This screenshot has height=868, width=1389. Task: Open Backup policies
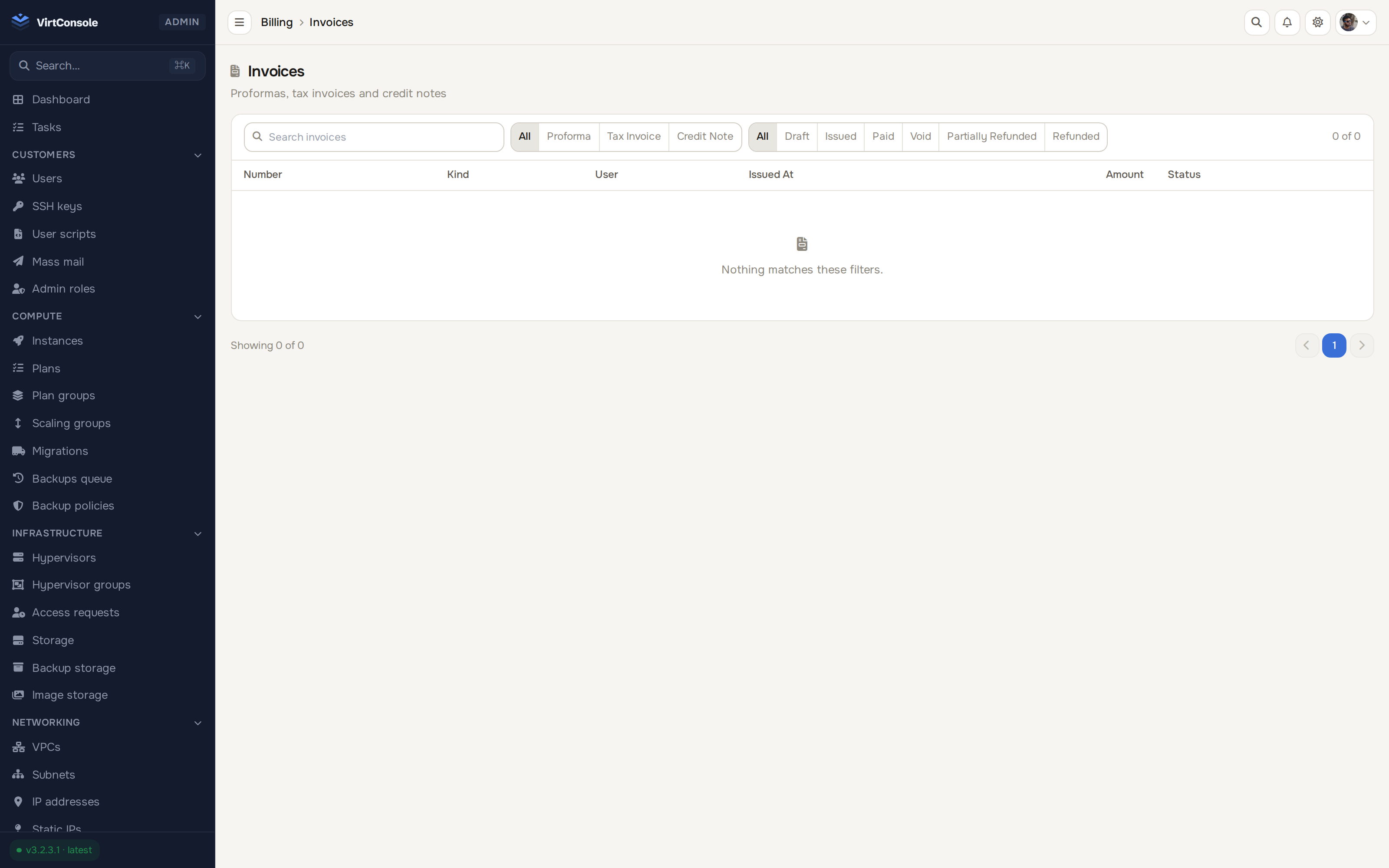(107, 506)
